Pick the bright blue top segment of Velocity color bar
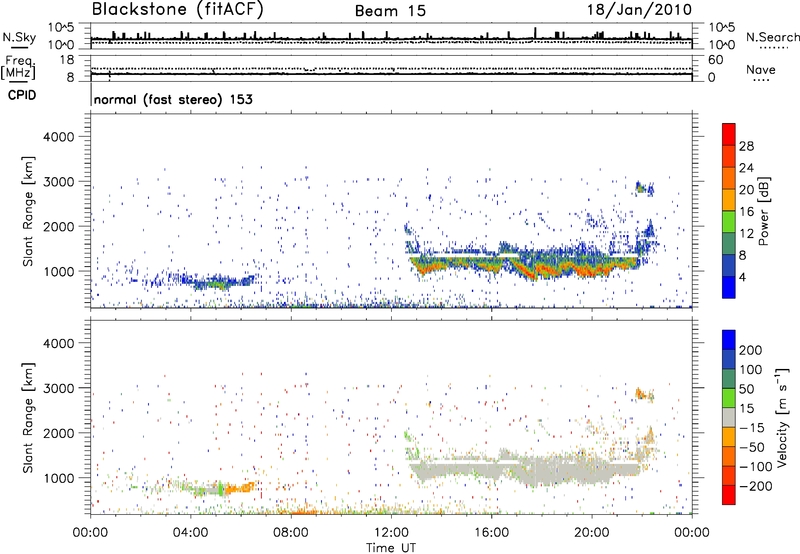Screen dimensions: 800x554 pyautogui.click(x=729, y=340)
